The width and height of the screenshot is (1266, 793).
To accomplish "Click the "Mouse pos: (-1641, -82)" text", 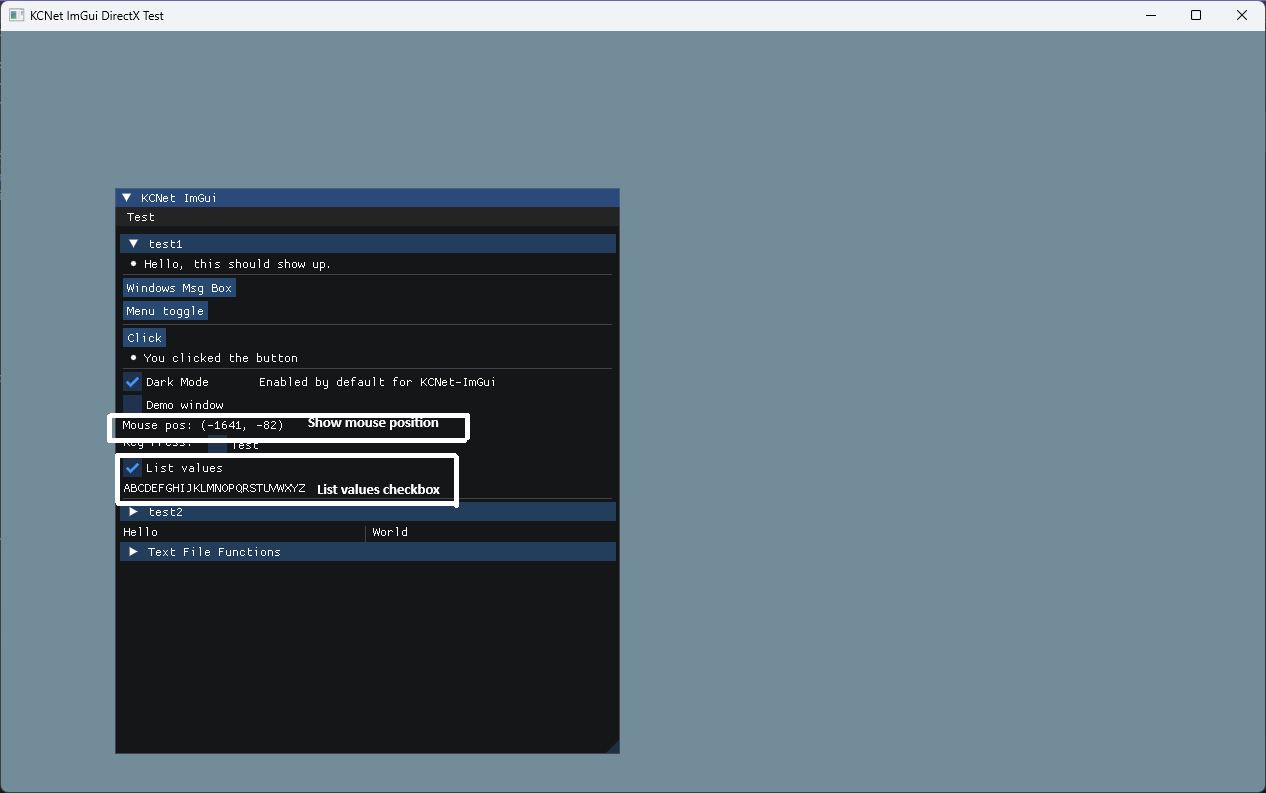I will [203, 426].
